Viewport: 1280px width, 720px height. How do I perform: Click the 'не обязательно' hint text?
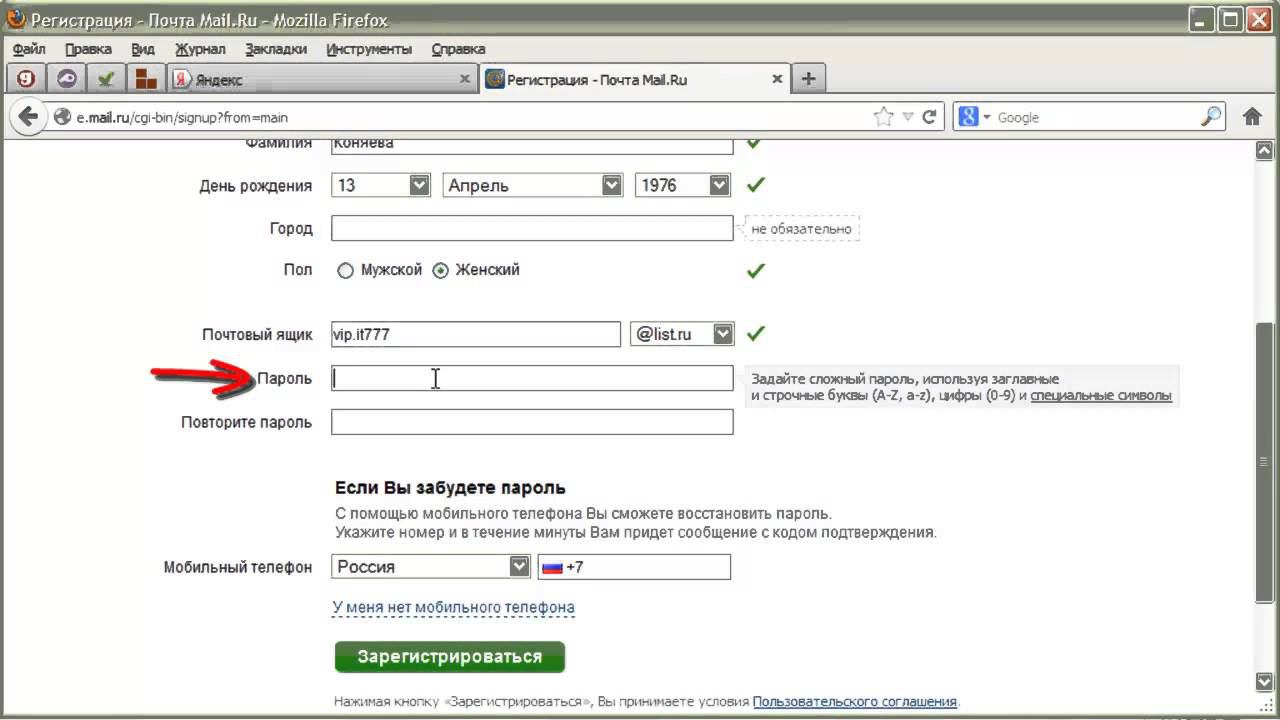pos(801,228)
